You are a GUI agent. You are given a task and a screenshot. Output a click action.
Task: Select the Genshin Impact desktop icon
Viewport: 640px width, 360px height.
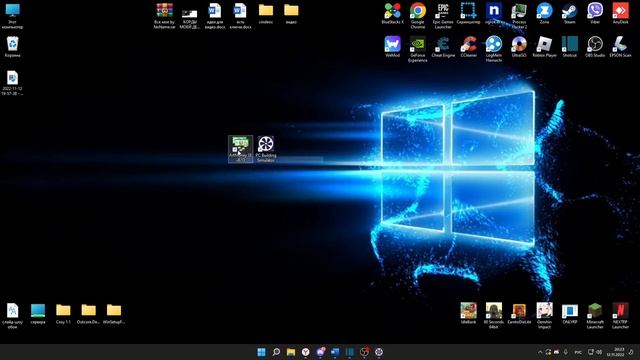click(x=544, y=316)
